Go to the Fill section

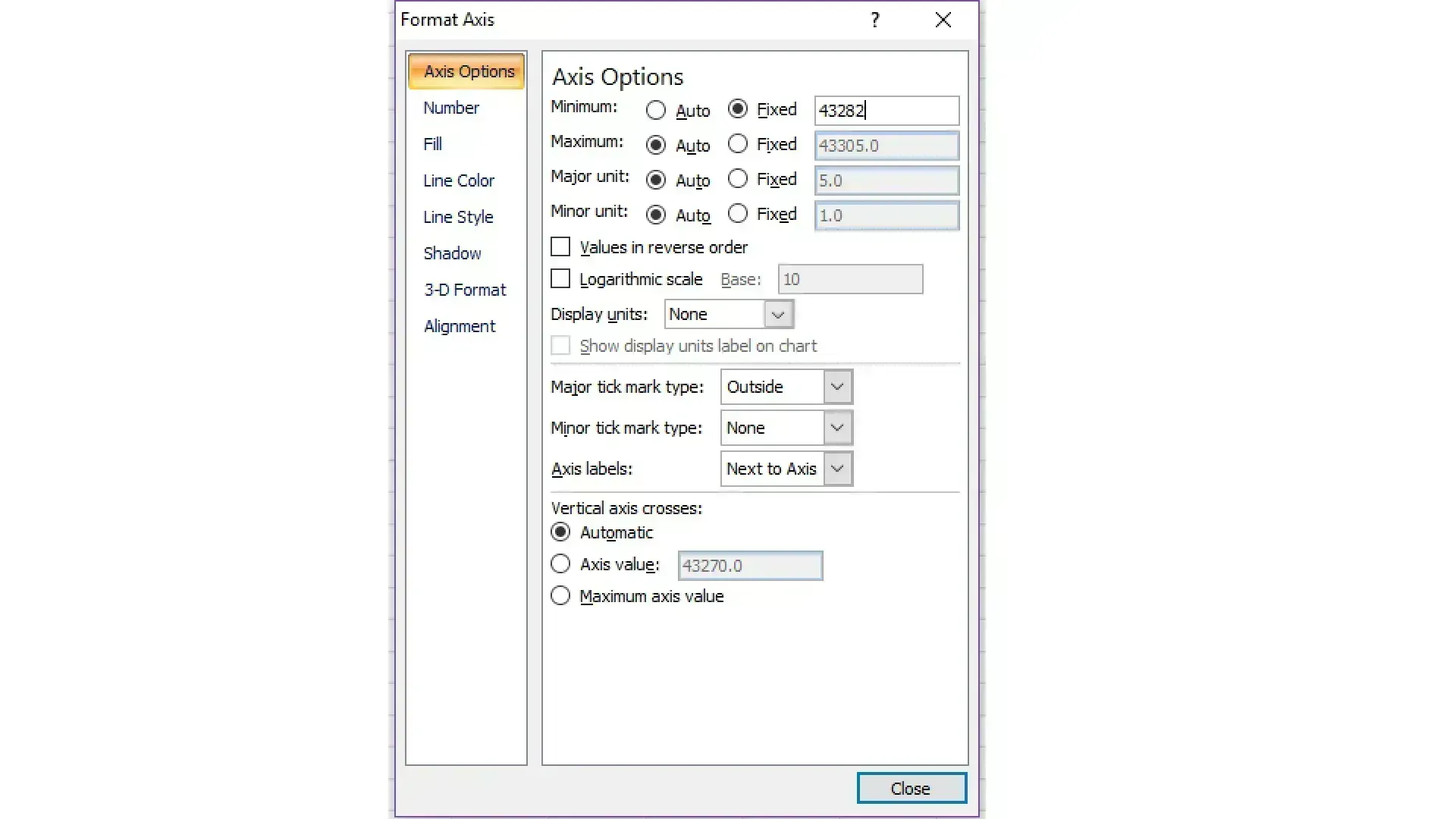pyautogui.click(x=433, y=144)
